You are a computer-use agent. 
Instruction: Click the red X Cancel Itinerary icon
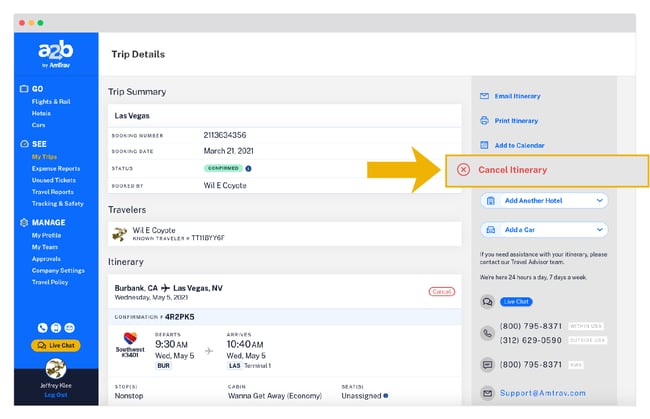click(x=464, y=170)
